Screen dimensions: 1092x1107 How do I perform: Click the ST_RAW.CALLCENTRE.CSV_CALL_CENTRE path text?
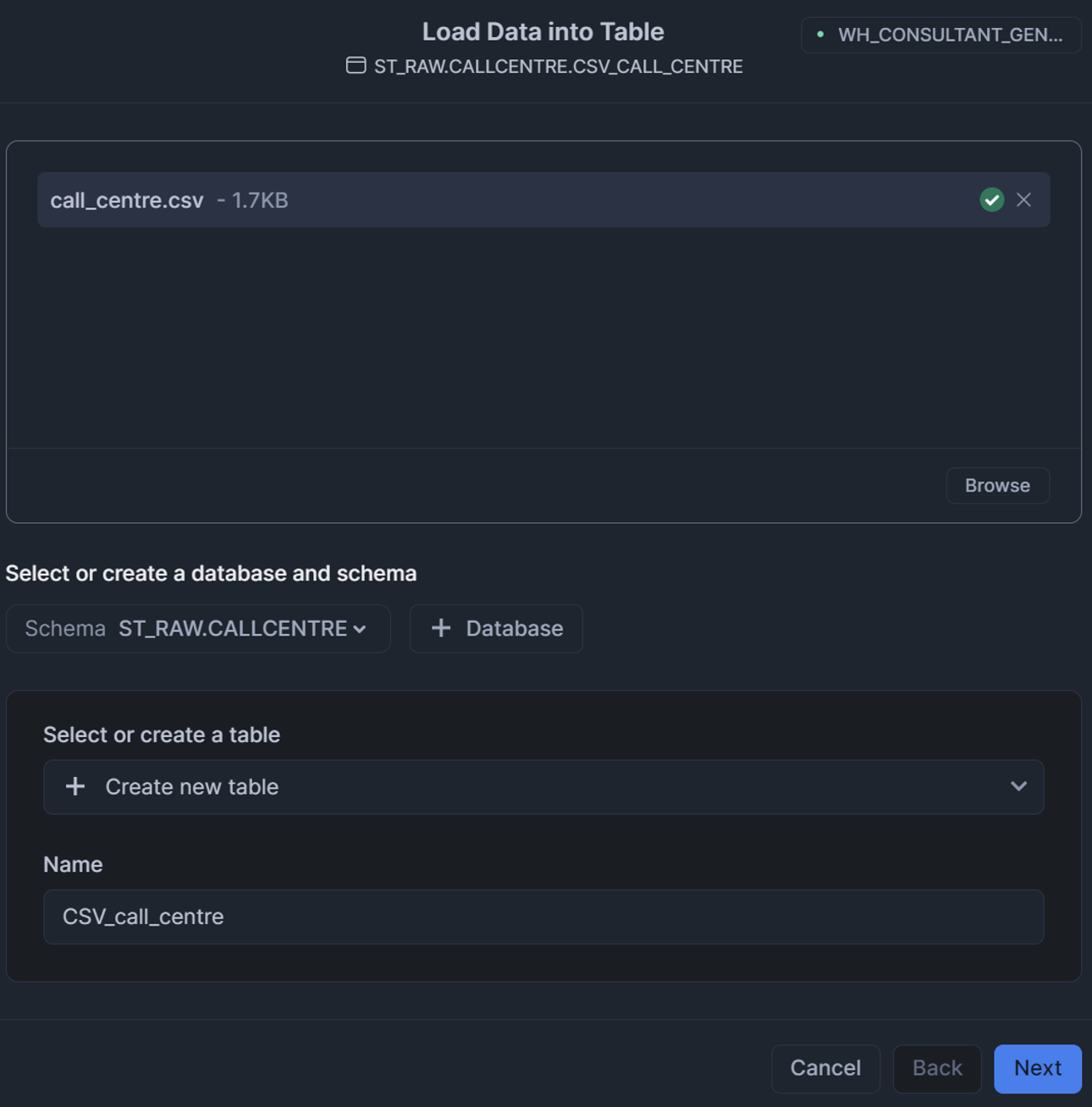pyautogui.click(x=558, y=66)
